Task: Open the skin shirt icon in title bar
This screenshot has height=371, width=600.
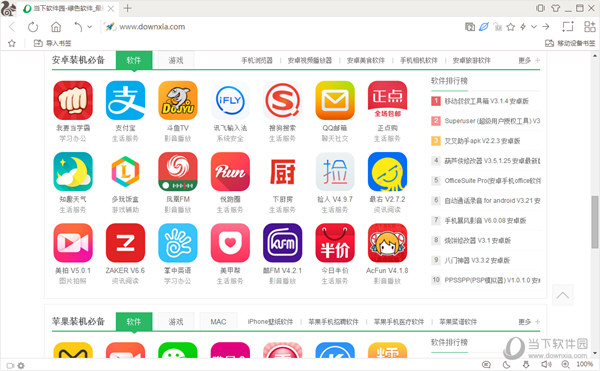Action: click(556, 8)
